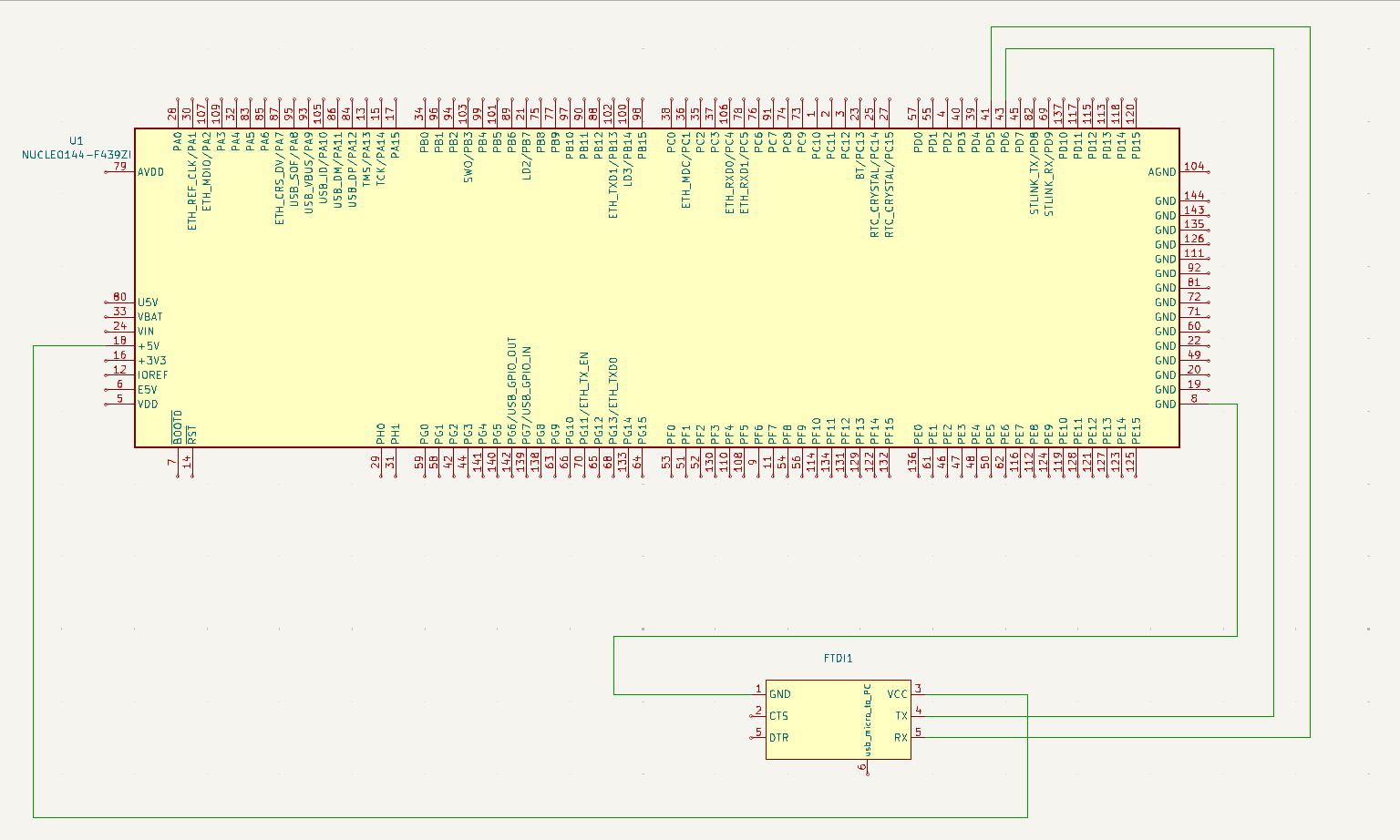Select the BT/PC13 pin label

pos(860,156)
